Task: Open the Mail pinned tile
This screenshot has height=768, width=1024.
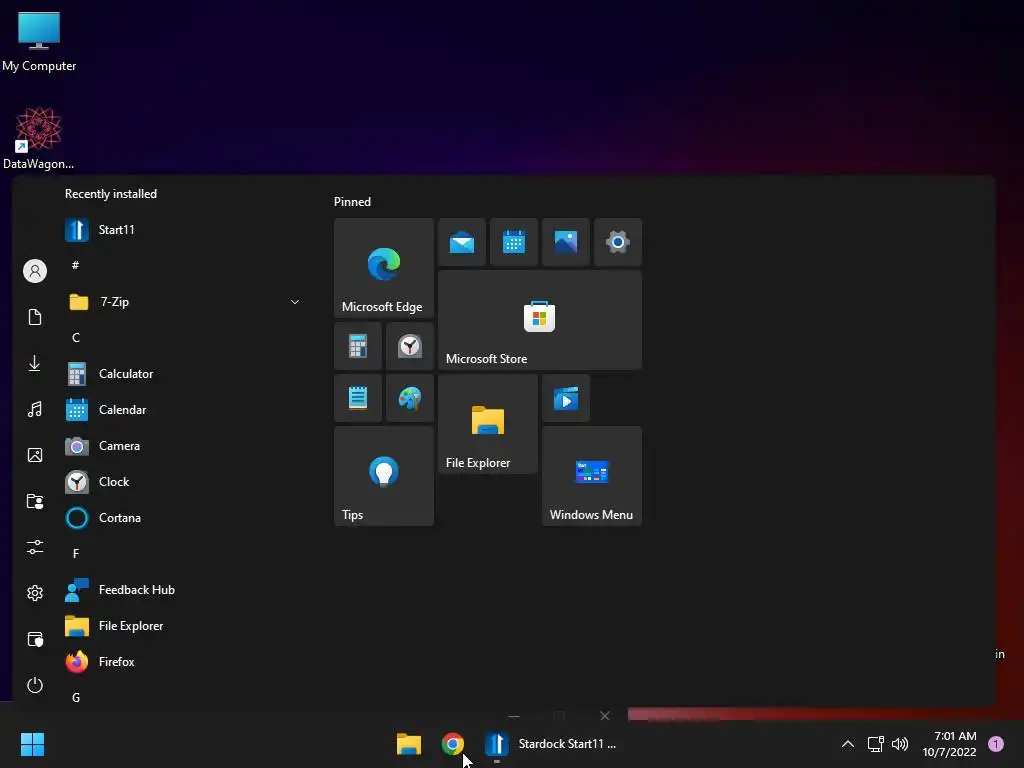Action: (x=462, y=242)
